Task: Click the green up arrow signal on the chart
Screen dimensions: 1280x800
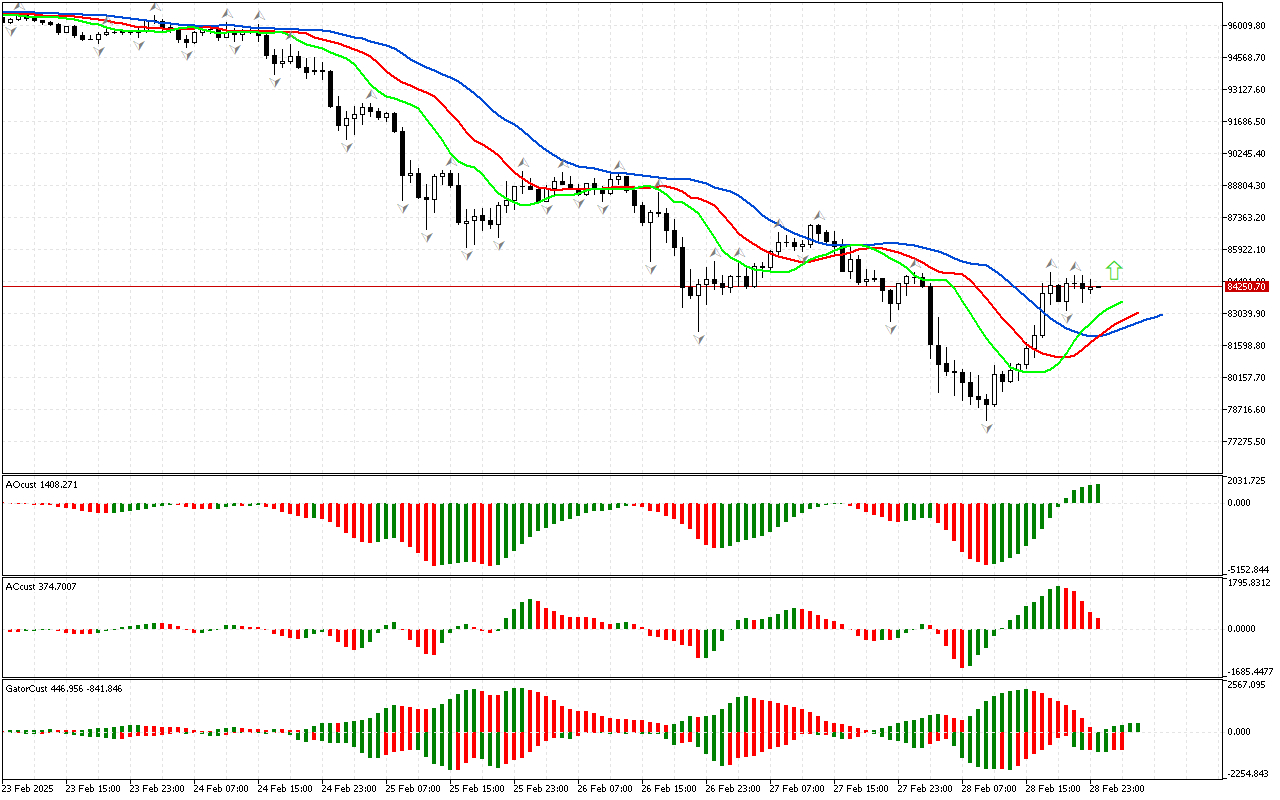Action: [x=1114, y=270]
